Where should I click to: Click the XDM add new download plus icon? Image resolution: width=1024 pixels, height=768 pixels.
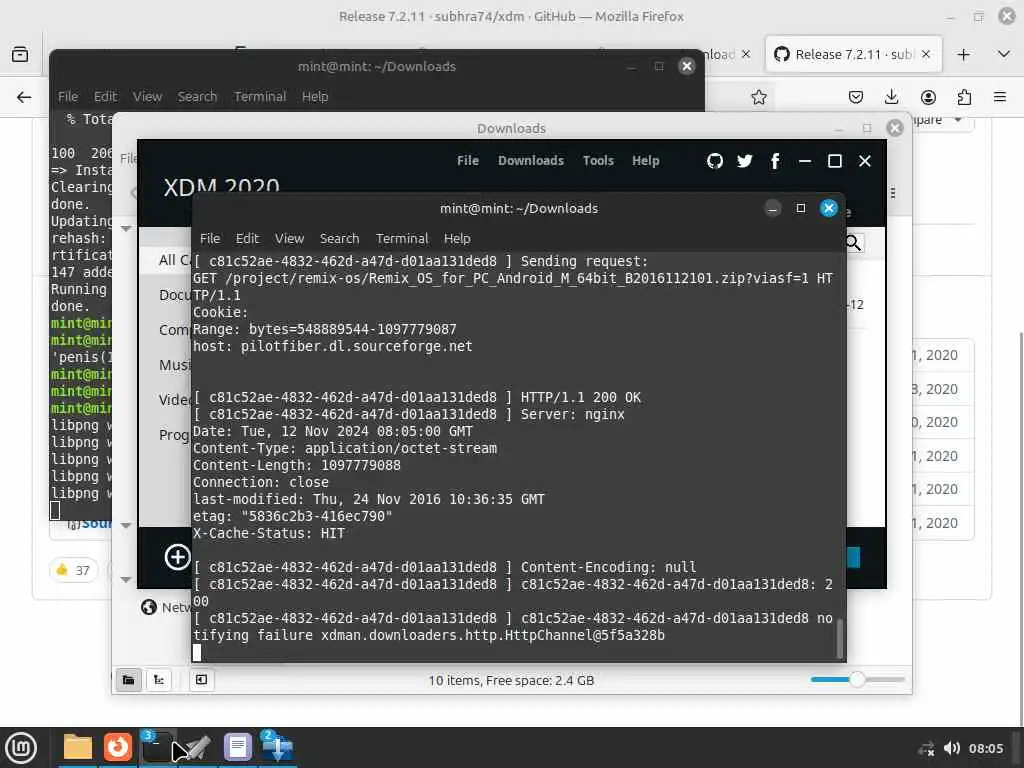click(x=177, y=557)
